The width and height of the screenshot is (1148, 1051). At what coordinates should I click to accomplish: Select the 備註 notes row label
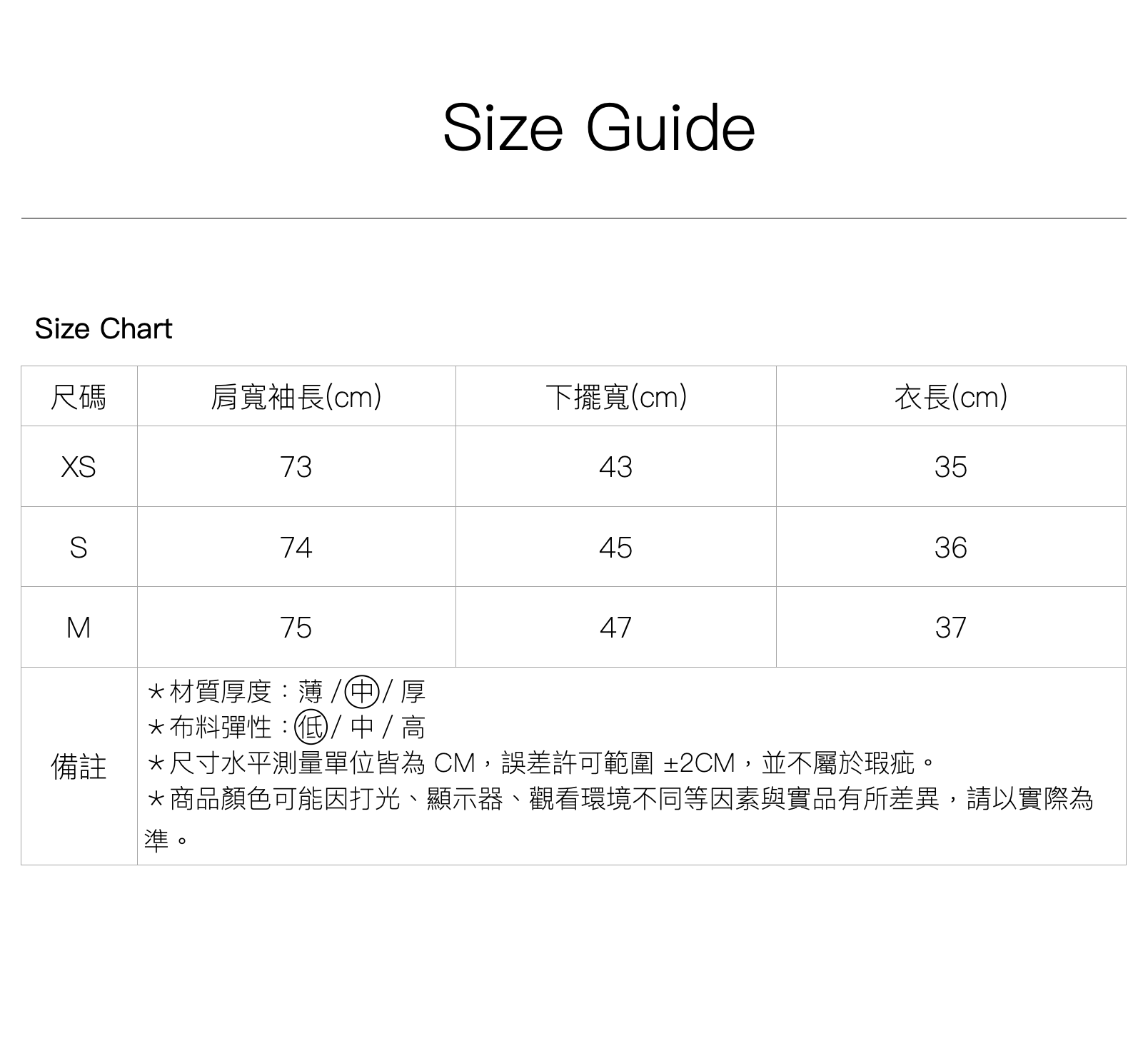click(x=79, y=767)
